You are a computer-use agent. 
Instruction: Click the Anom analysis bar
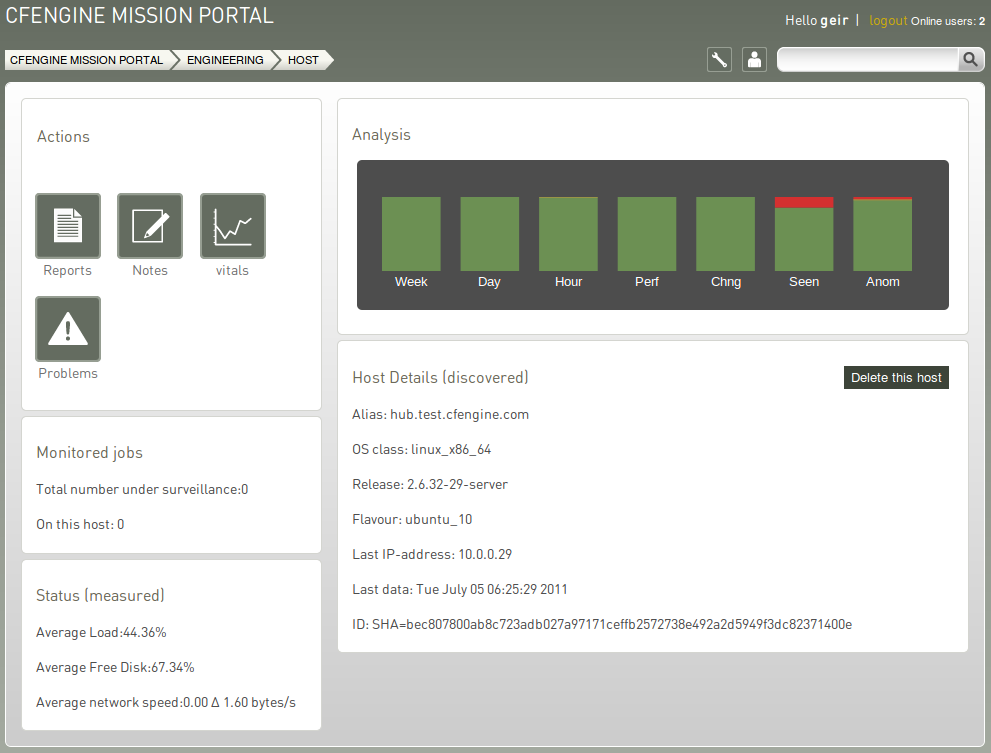[x=882, y=234]
